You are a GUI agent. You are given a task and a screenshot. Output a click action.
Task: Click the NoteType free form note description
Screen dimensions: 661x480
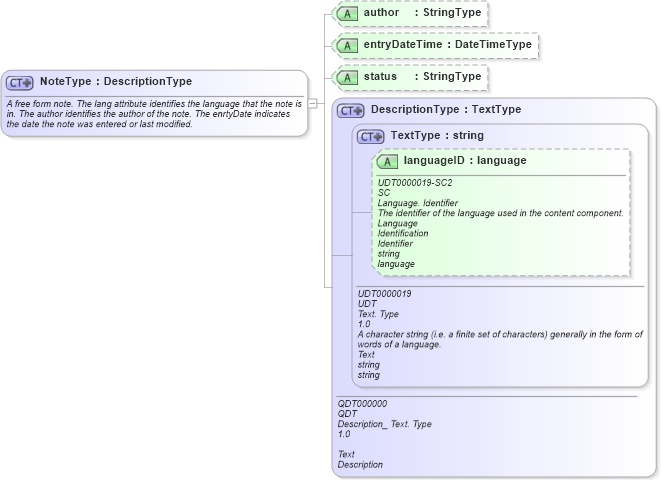coord(154,114)
